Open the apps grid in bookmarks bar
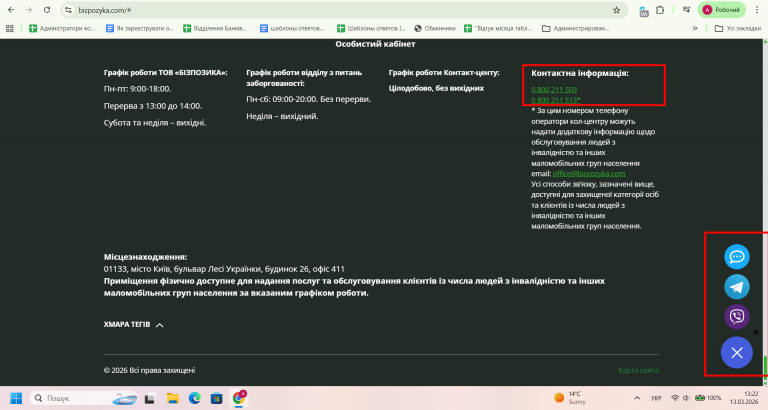Image resolution: width=768 pixels, height=410 pixels. 9,28
